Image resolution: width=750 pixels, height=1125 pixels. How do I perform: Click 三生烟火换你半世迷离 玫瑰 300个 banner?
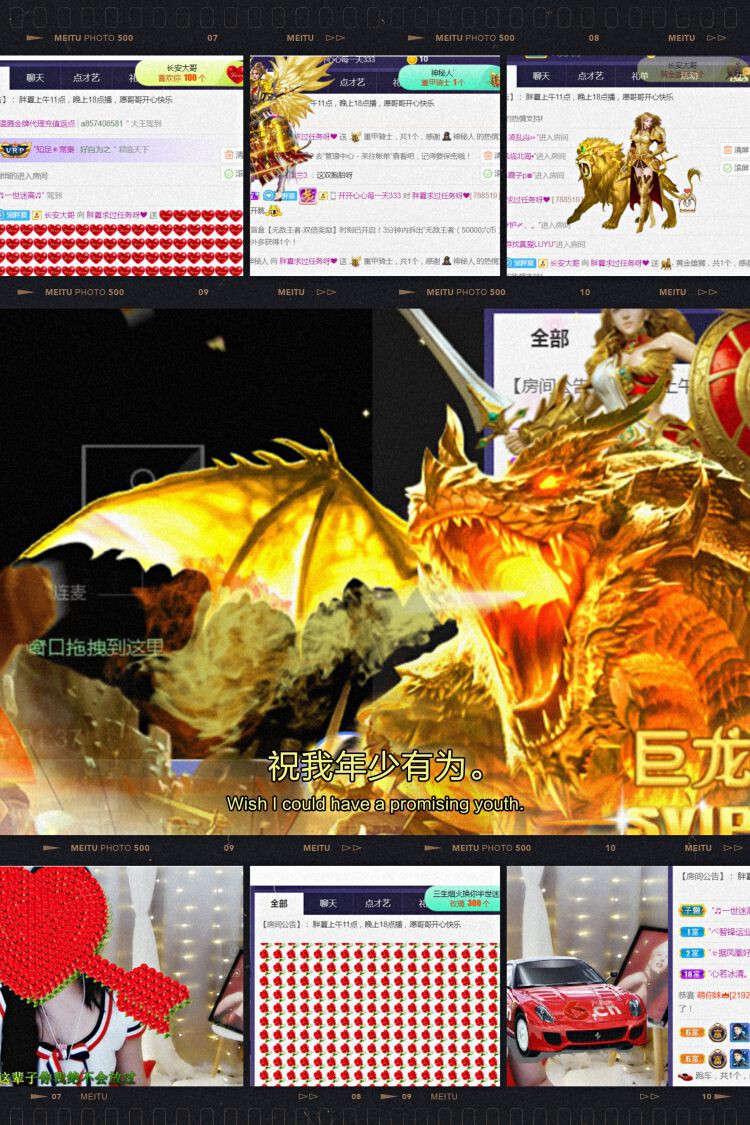[x=462, y=898]
